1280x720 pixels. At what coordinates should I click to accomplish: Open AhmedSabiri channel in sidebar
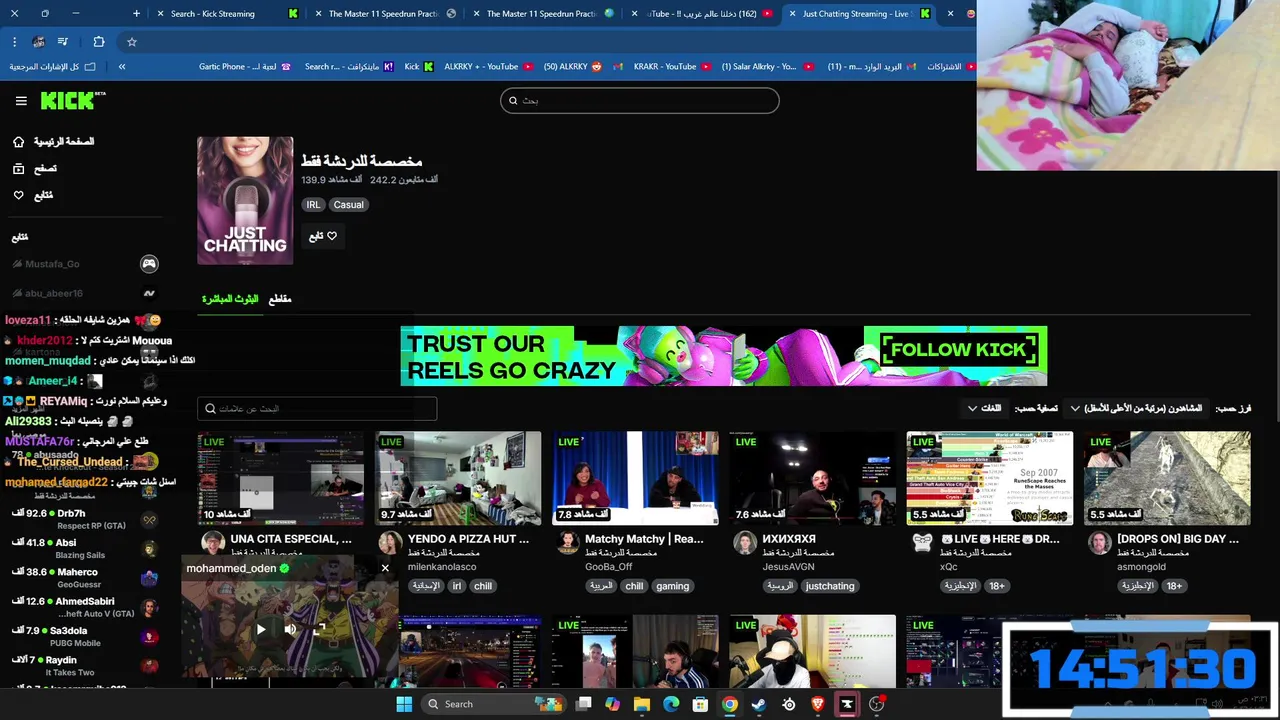[x=85, y=607]
